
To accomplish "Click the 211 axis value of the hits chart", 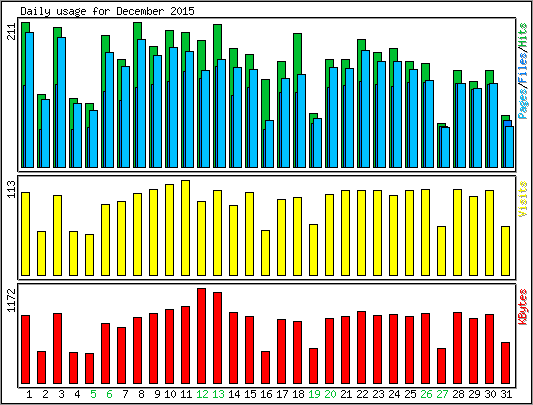I will (11, 31).
